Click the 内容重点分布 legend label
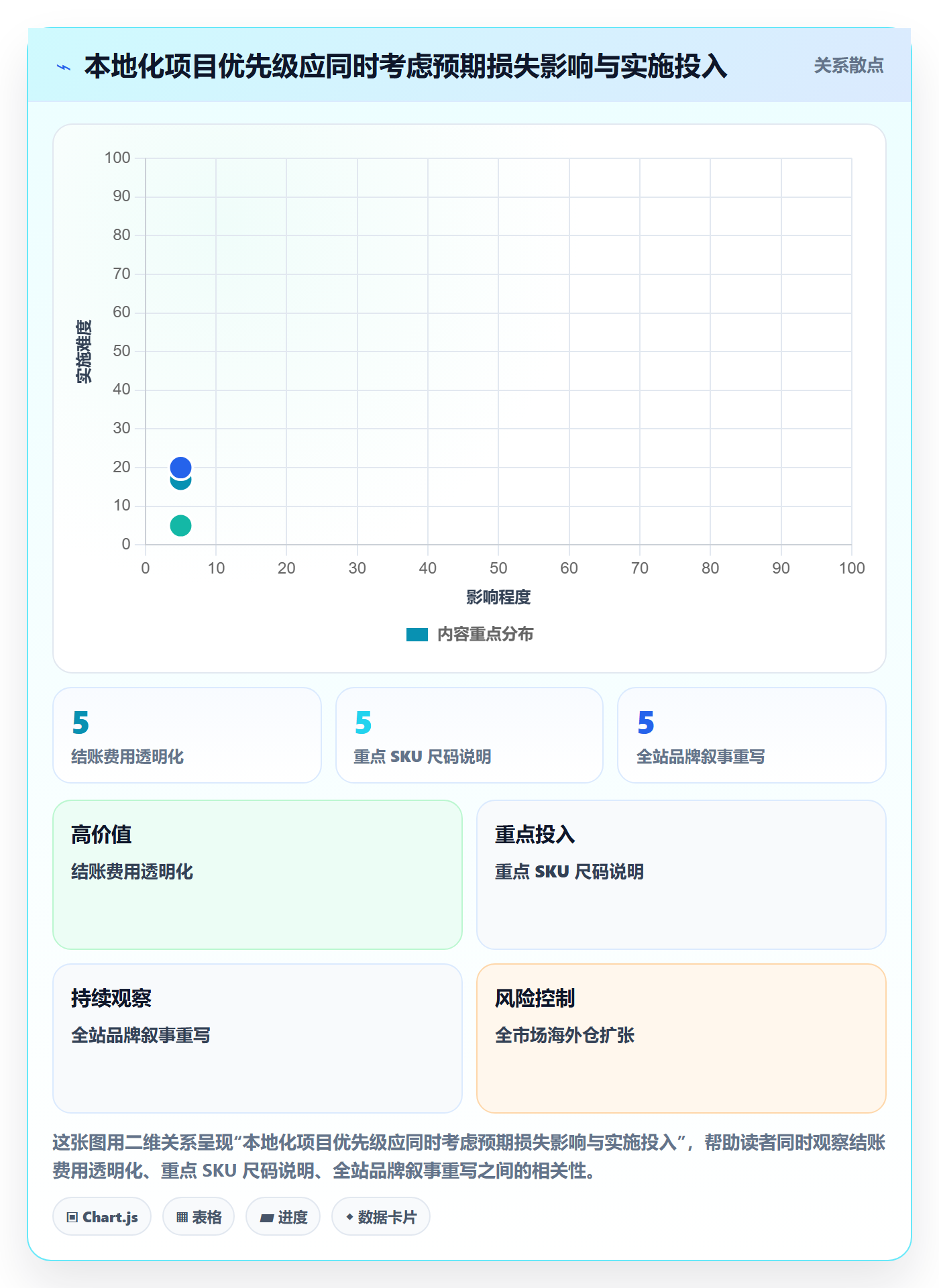939x1288 pixels. click(x=485, y=635)
